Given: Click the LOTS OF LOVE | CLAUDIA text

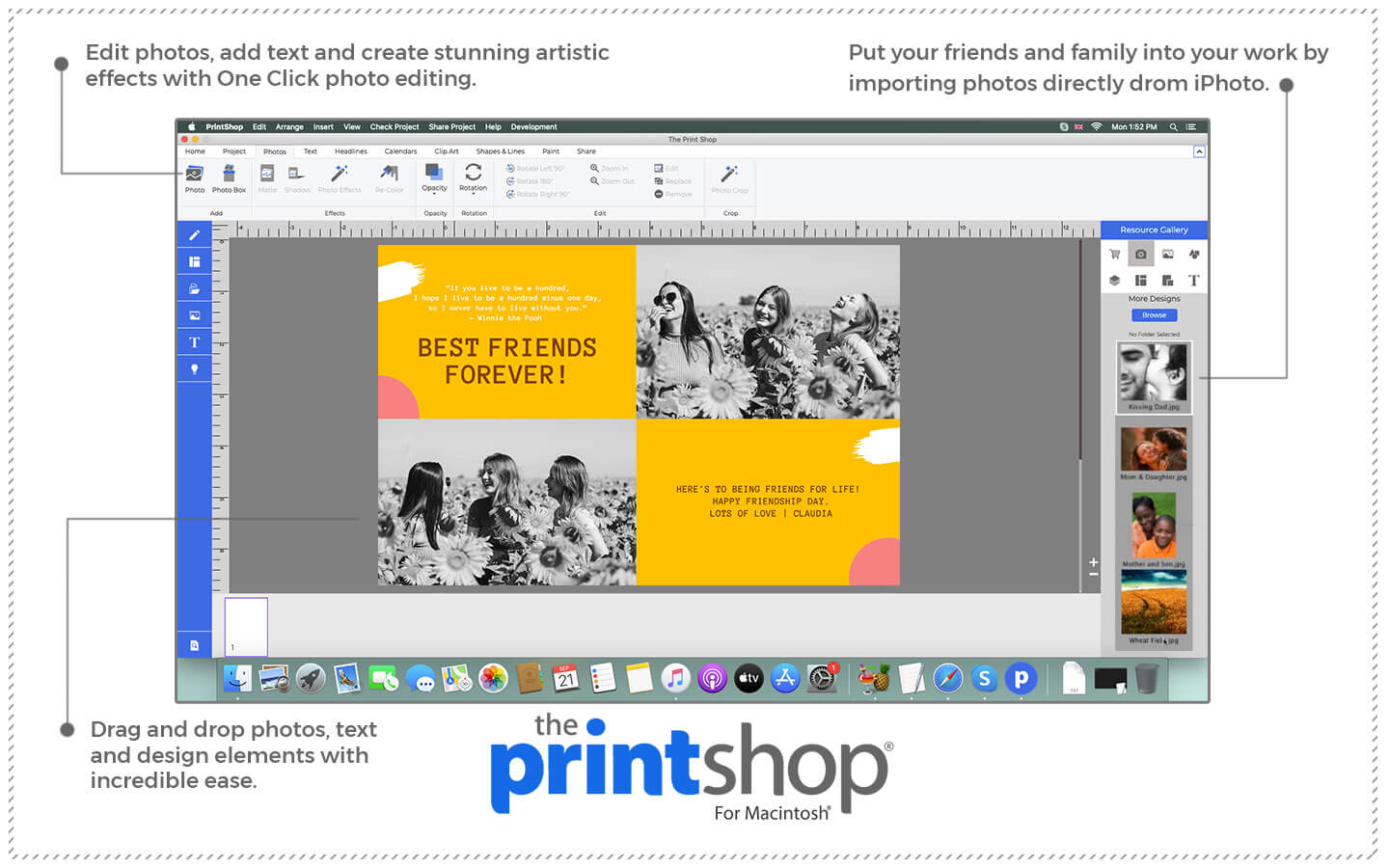Looking at the screenshot, I should click(x=770, y=514).
